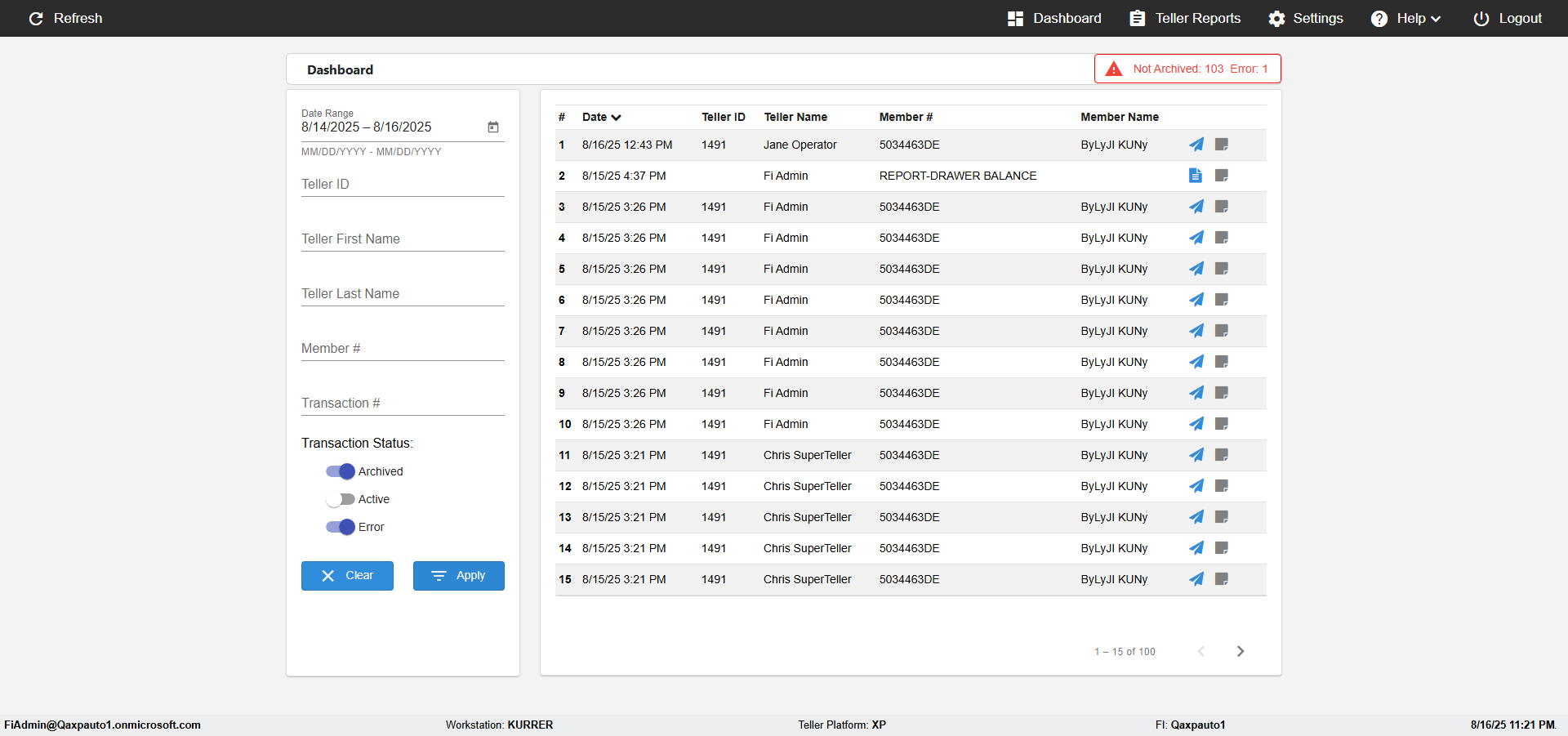Screen dimensions: 1568x736
Task: Click send icon in row 4
Action: point(1196,238)
